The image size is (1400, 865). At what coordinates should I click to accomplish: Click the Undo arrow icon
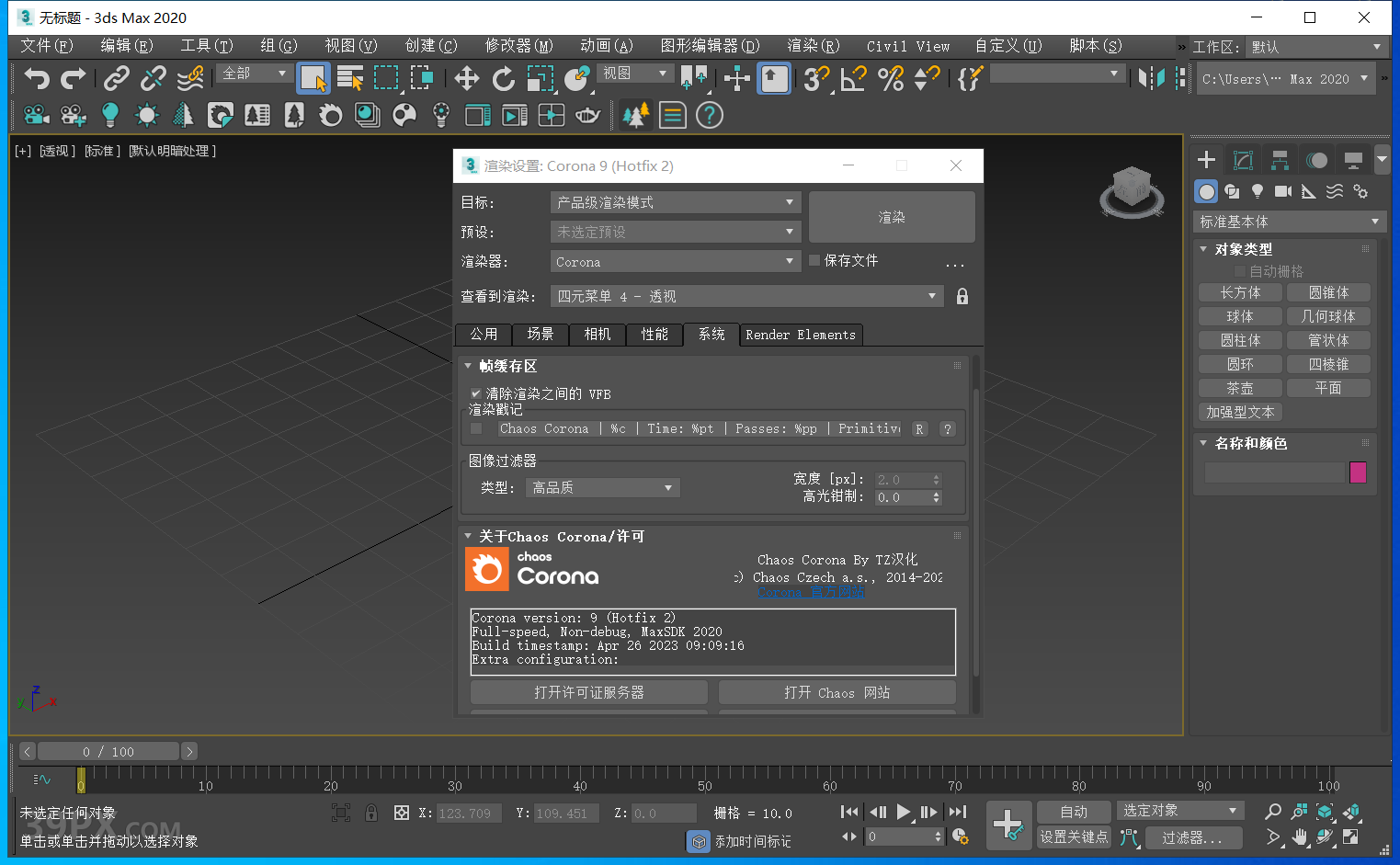[37, 79]
